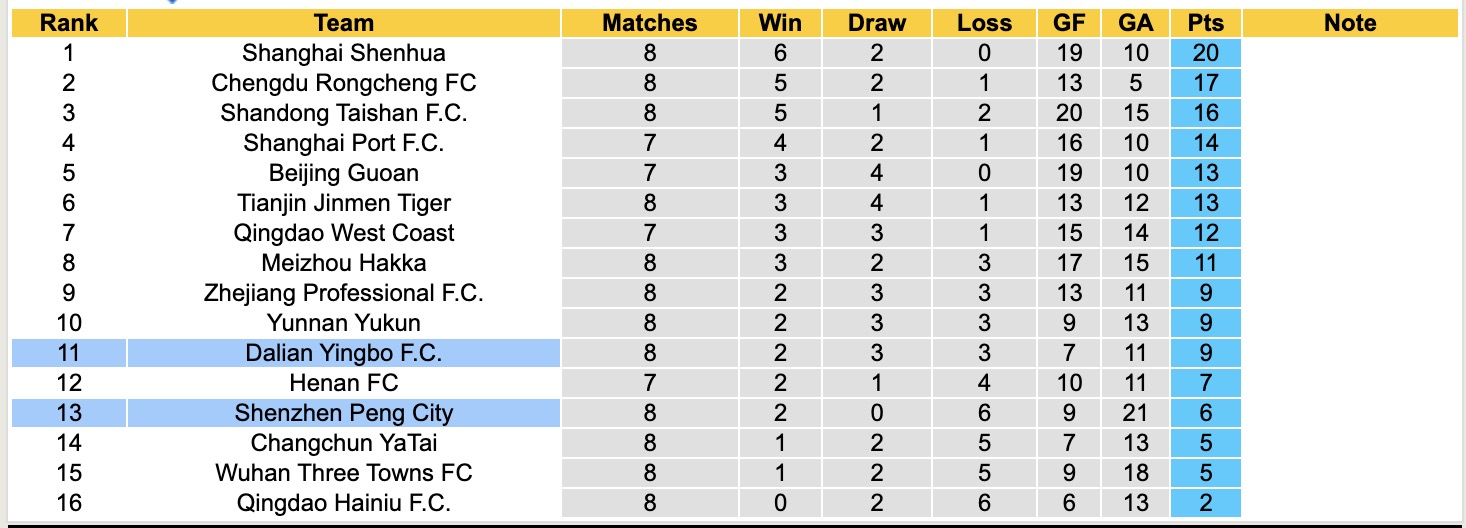
Task: Select Meizhou Hakka team name
Action: [x=343, y=263]
